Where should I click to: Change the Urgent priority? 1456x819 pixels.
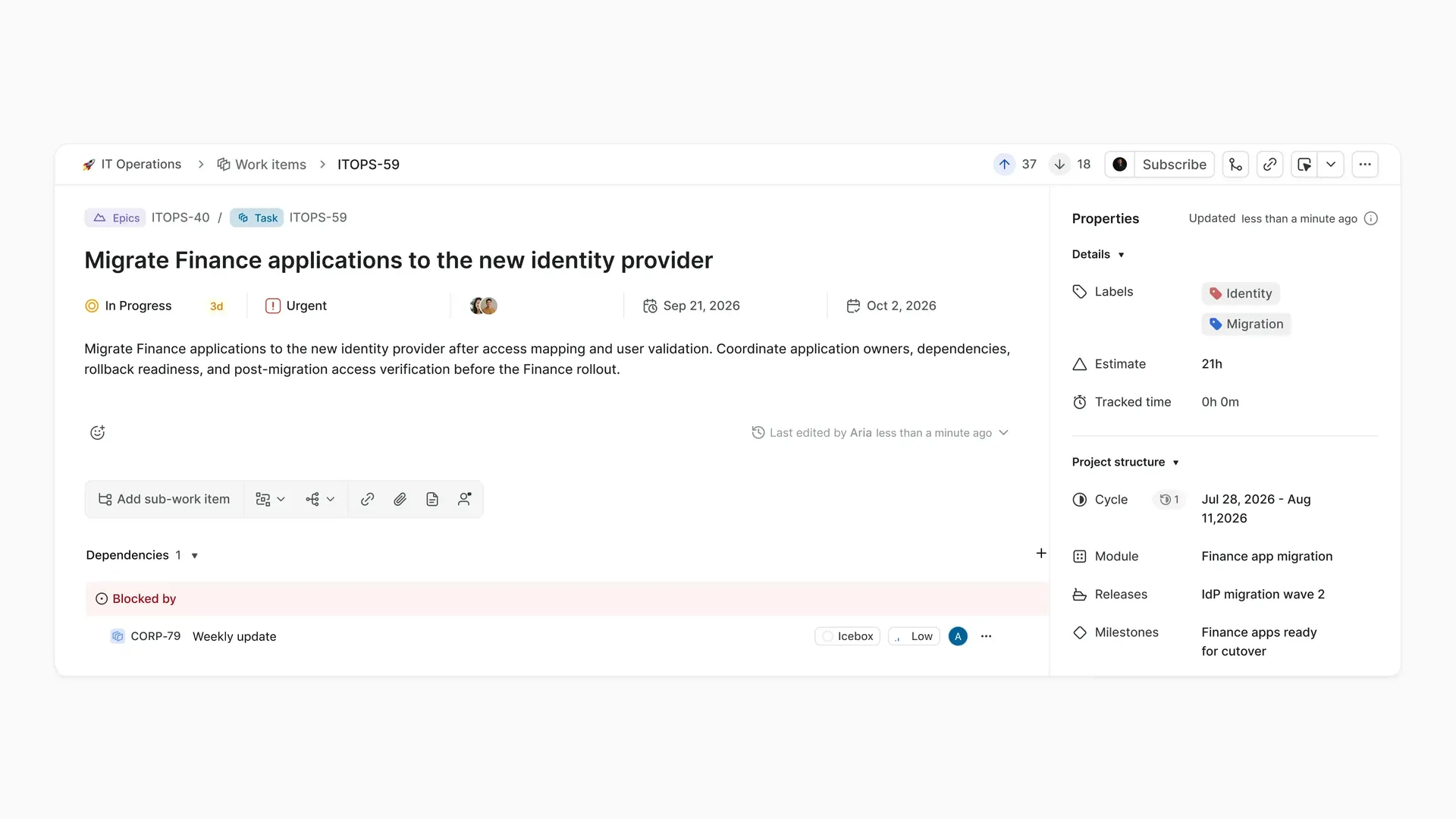[296, 306]
